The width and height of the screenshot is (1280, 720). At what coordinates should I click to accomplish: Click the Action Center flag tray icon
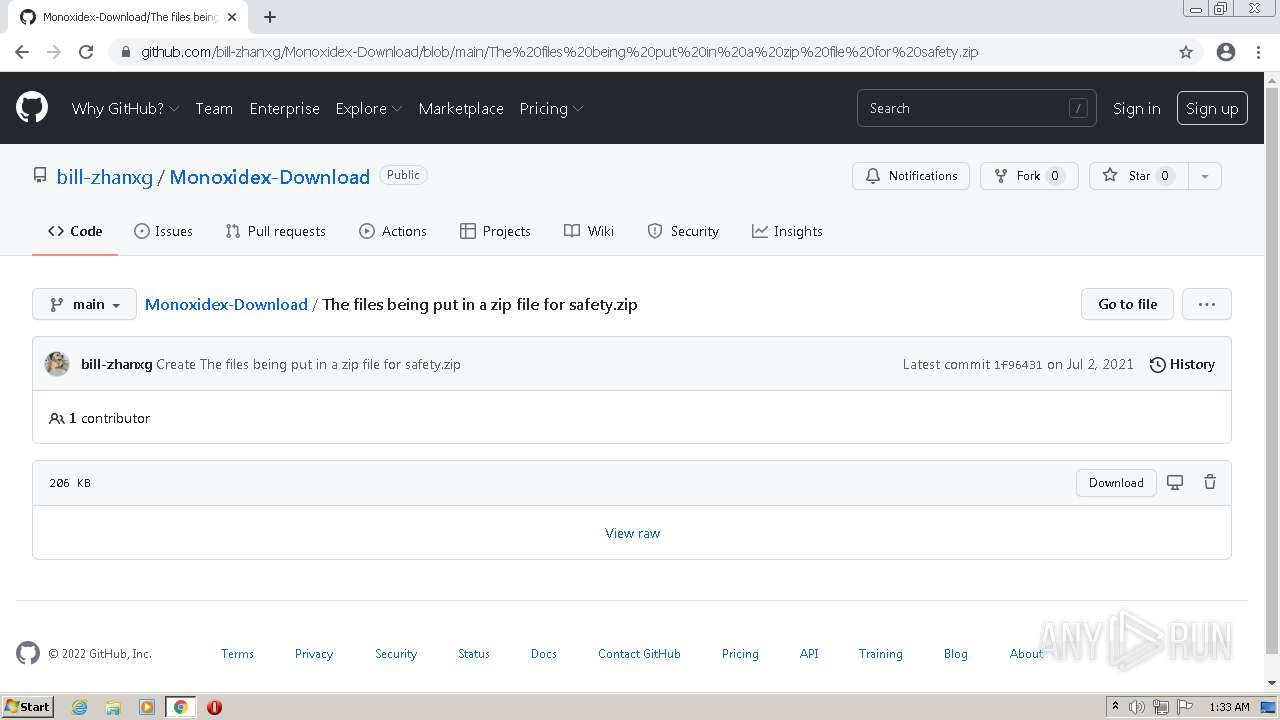[x=1185, y=707]
